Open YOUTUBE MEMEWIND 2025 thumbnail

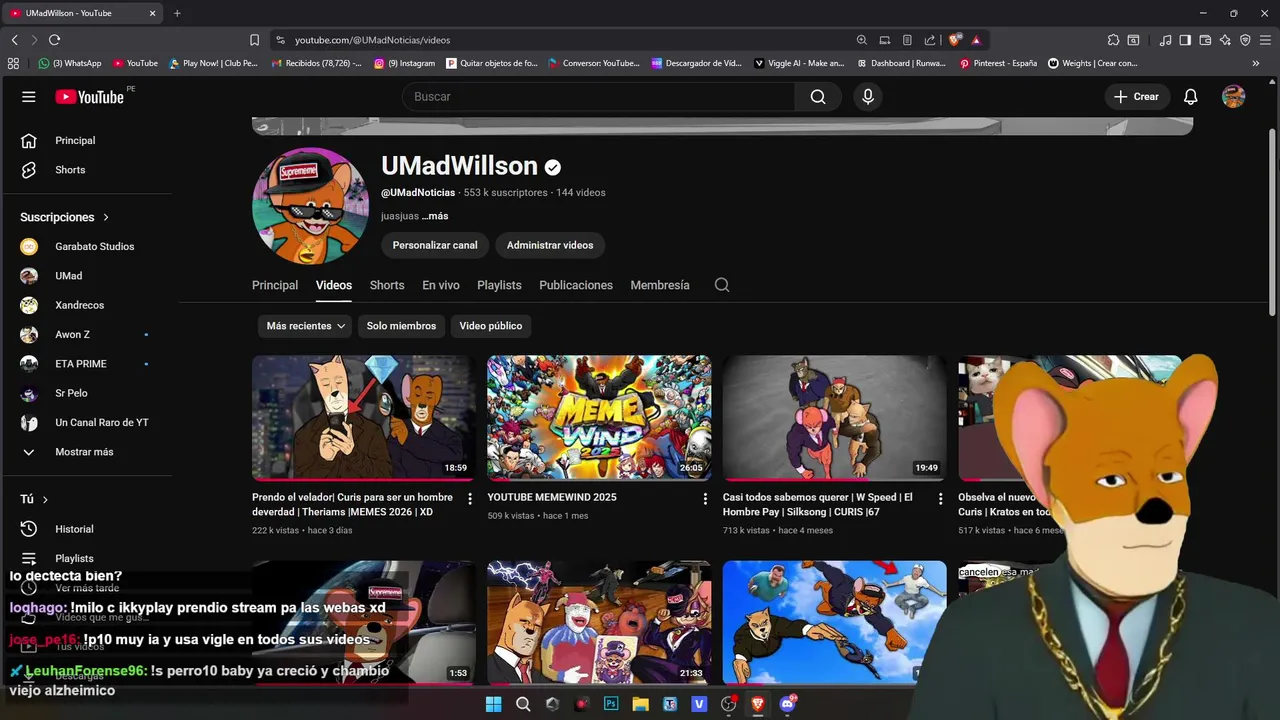click(599, 418)
